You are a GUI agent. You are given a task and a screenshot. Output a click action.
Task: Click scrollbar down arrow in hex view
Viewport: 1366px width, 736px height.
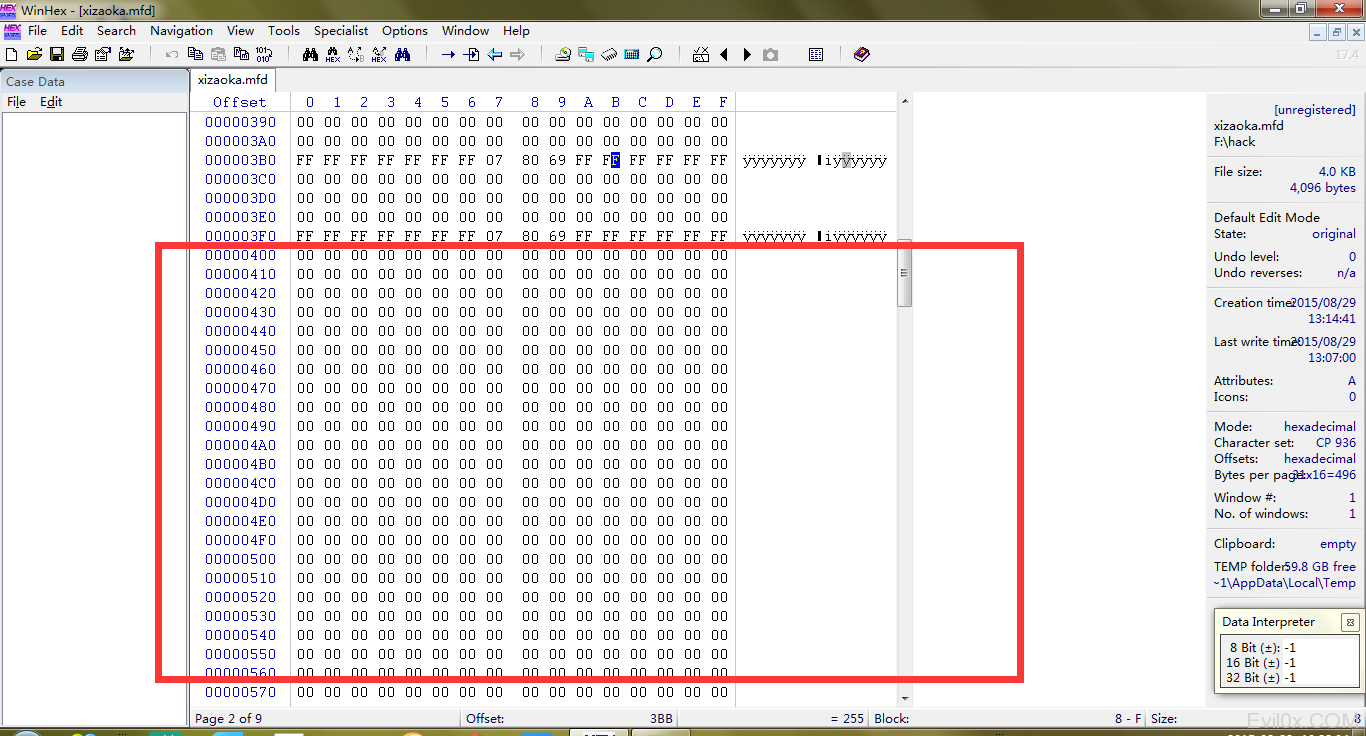[x=905, y=698]
